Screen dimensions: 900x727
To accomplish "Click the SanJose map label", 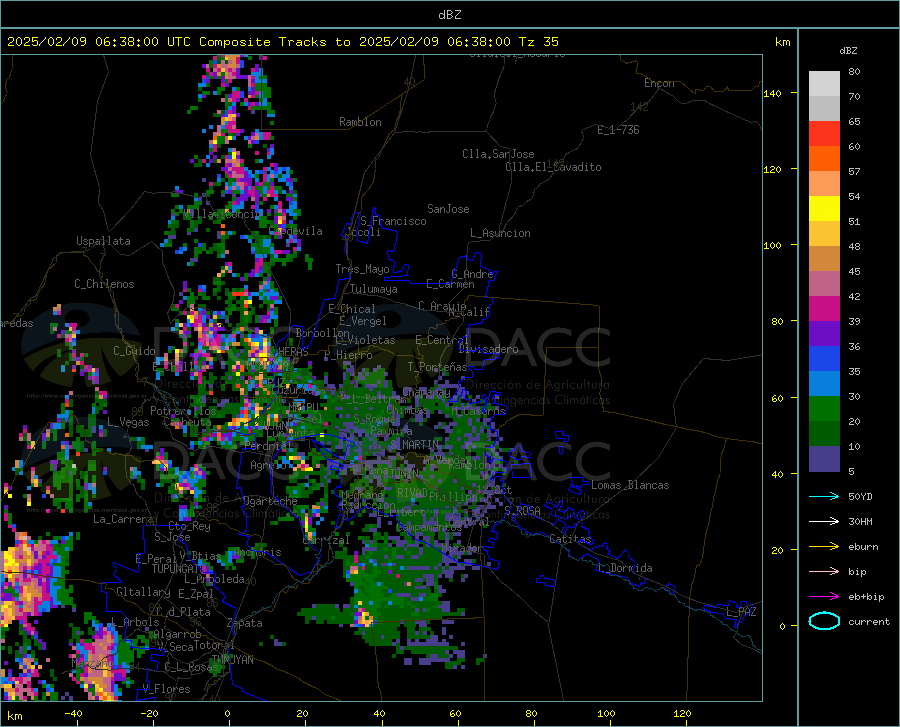I will tap(448, 209).
